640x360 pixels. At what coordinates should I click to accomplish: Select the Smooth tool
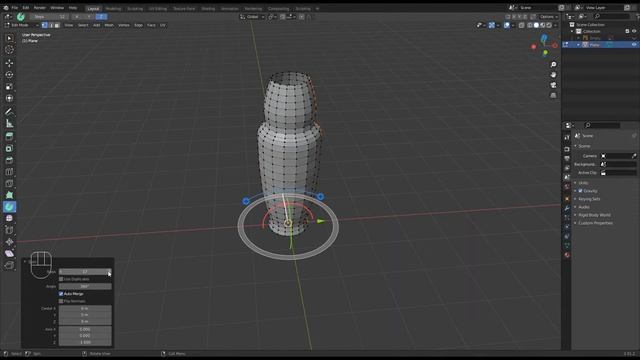point(9,218)
